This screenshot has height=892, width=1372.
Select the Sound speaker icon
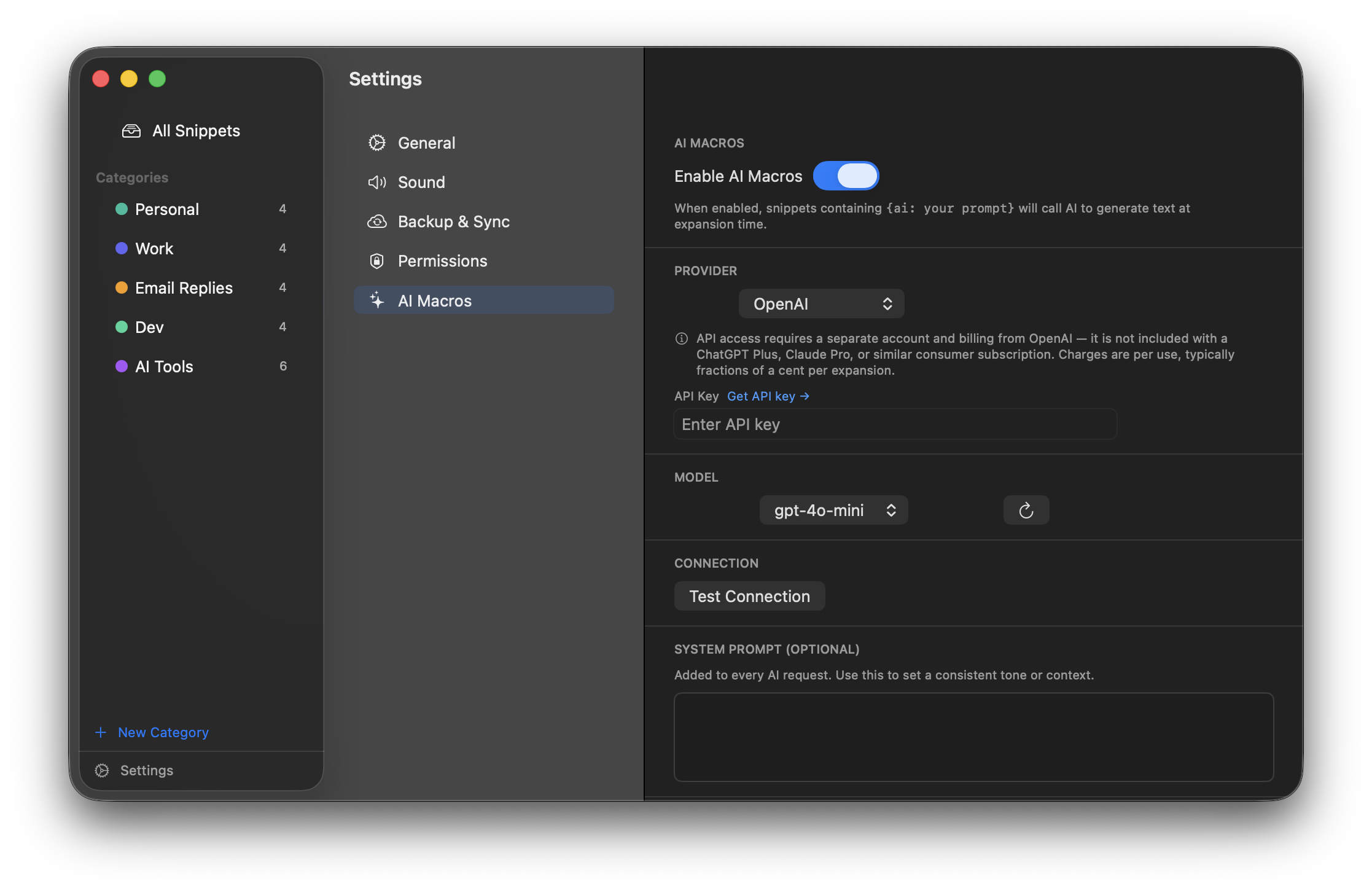pyautogui.click(x=376, y=182)
